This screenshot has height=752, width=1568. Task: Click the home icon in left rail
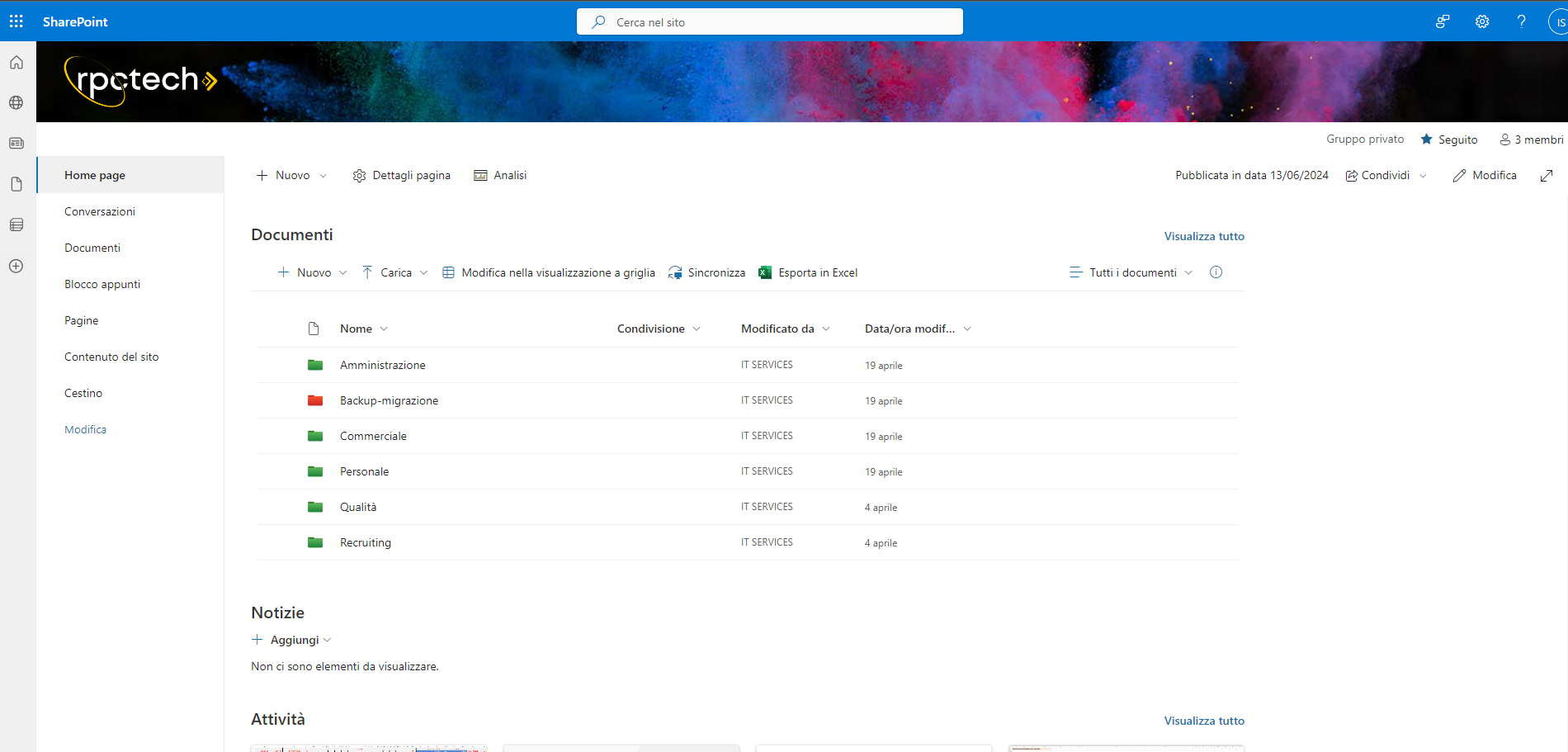17,63
